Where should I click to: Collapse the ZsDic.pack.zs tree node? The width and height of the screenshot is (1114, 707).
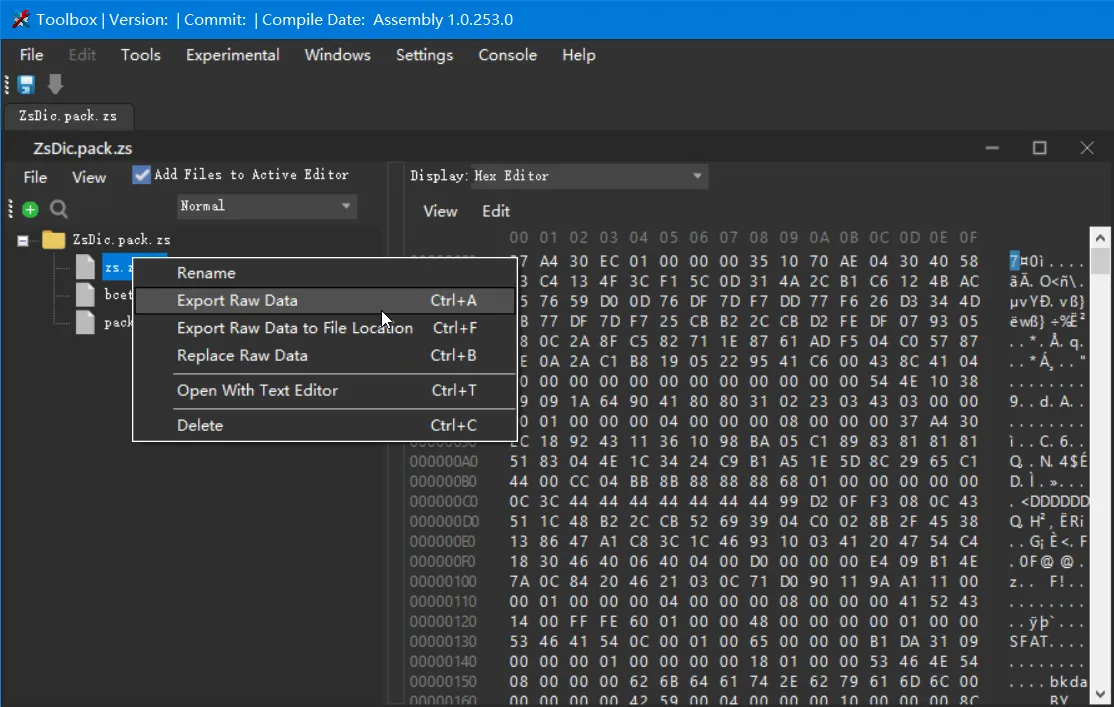pos(22,239)
